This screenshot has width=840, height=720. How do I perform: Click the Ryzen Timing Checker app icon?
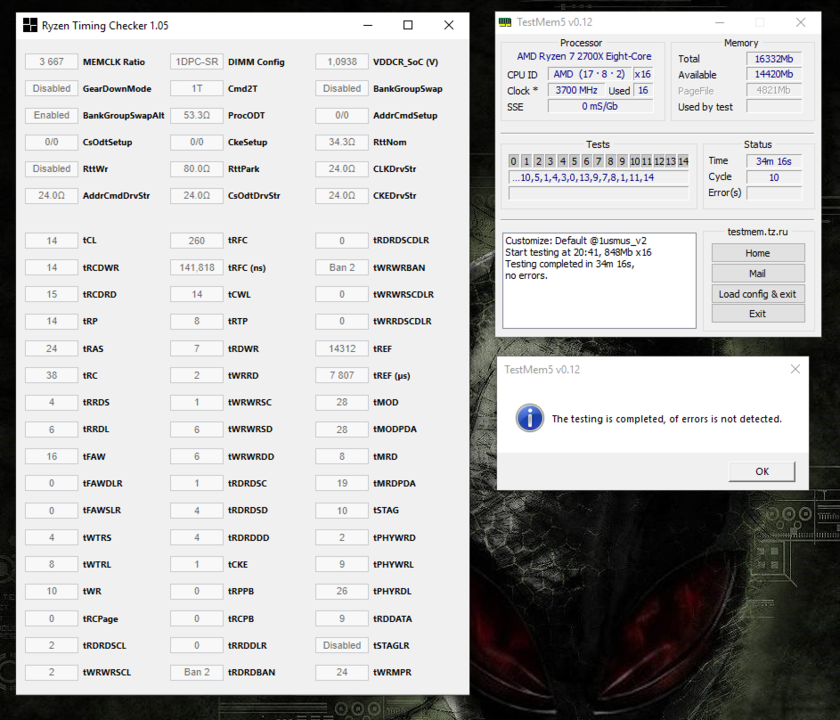tap(30, 25)
